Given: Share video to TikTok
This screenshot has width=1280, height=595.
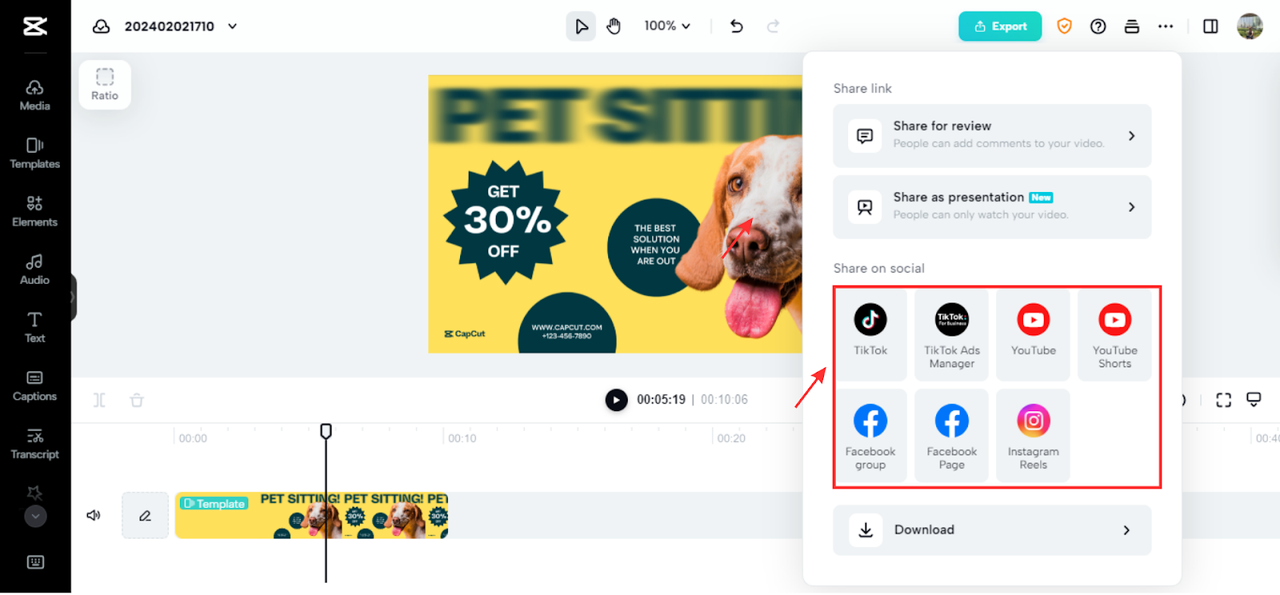Looking at the screenshot, I should click(x=870, y=334).
